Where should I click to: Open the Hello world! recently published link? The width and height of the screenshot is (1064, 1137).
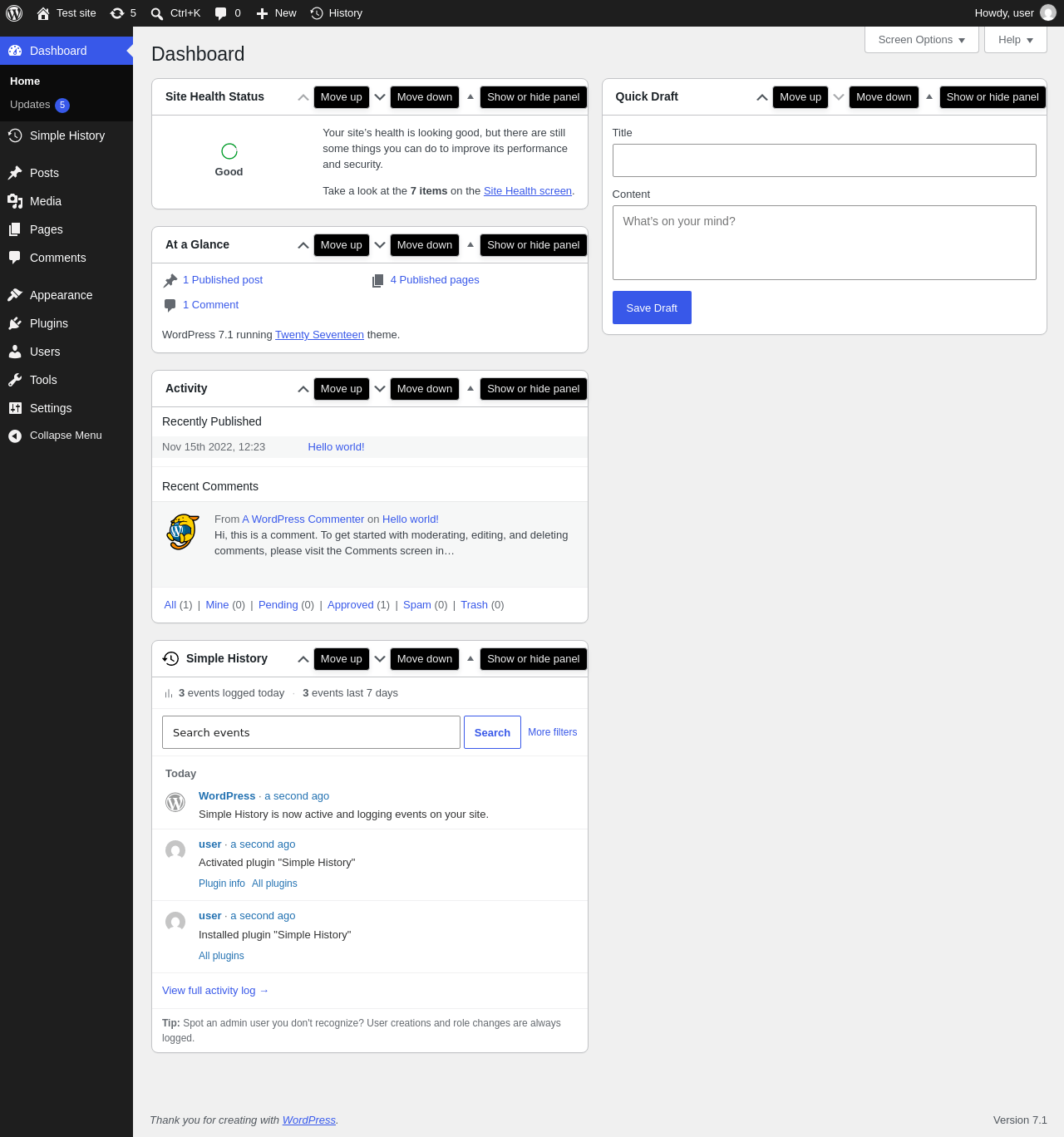click(x=336, y=447)
